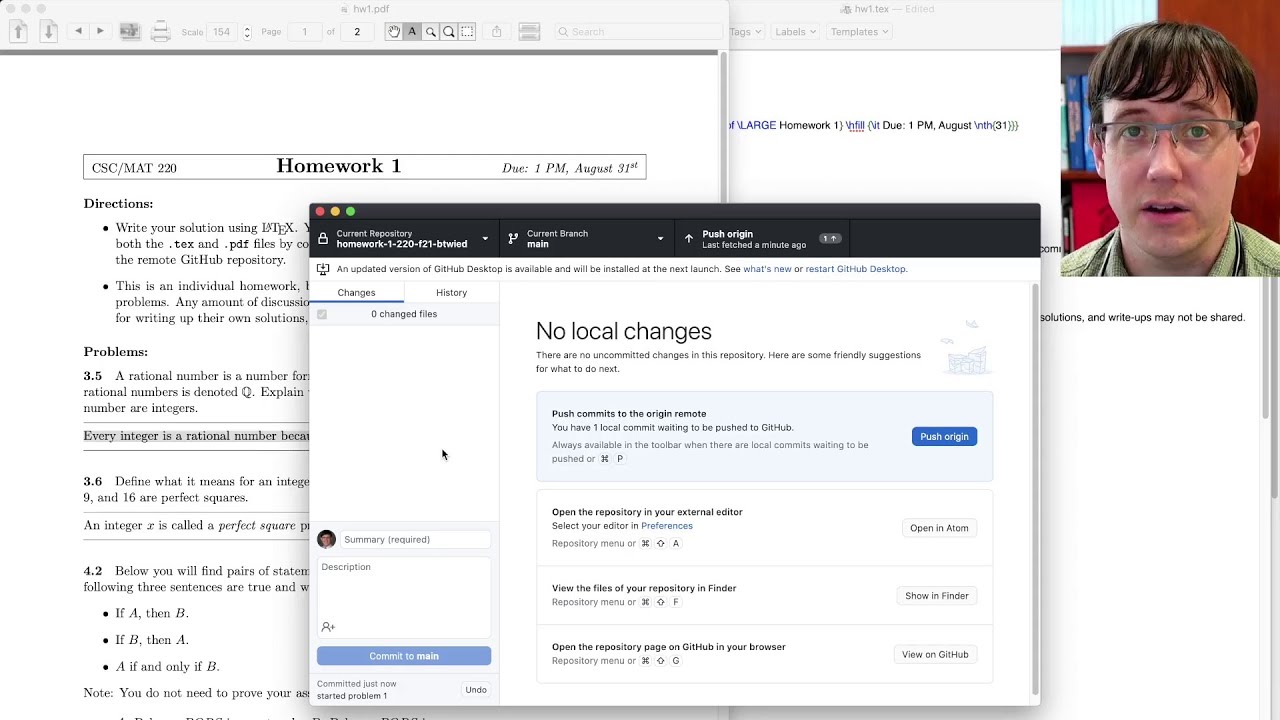1280x720 pixels.
Task: Toggle the changed files select-all checkbox
Action: pyautogui.click(x=322, y=314)
